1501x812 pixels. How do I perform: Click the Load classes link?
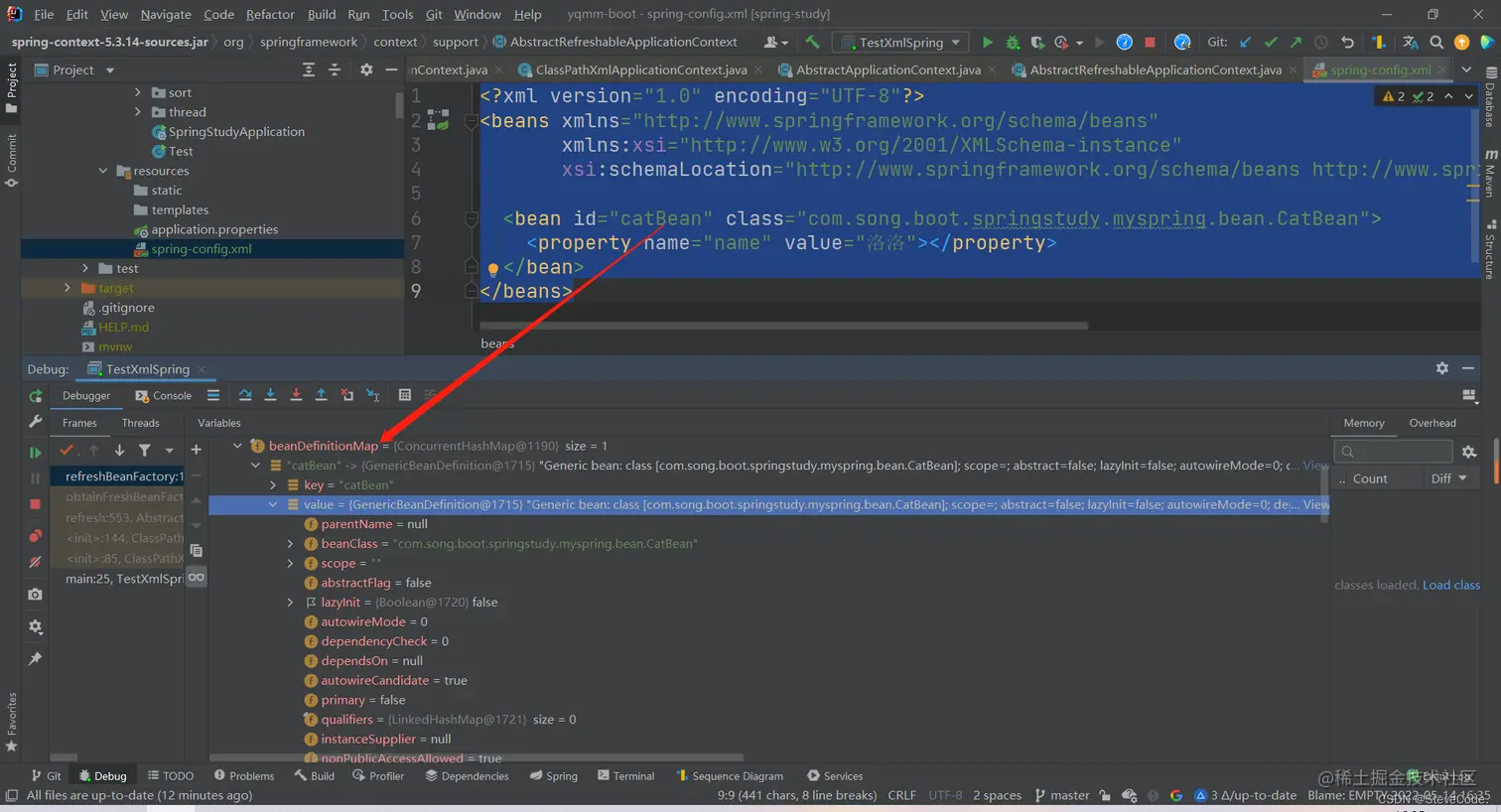pyautogui.click(x=1451, y=585)
